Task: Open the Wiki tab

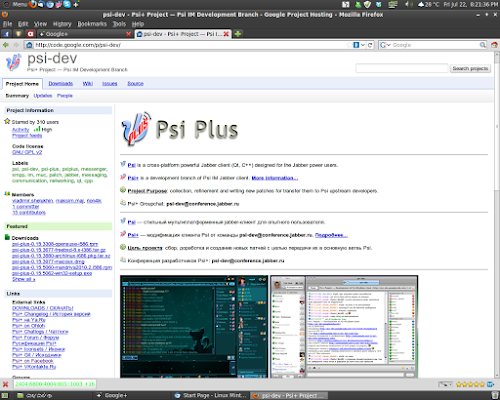Action: pos(88,83)
